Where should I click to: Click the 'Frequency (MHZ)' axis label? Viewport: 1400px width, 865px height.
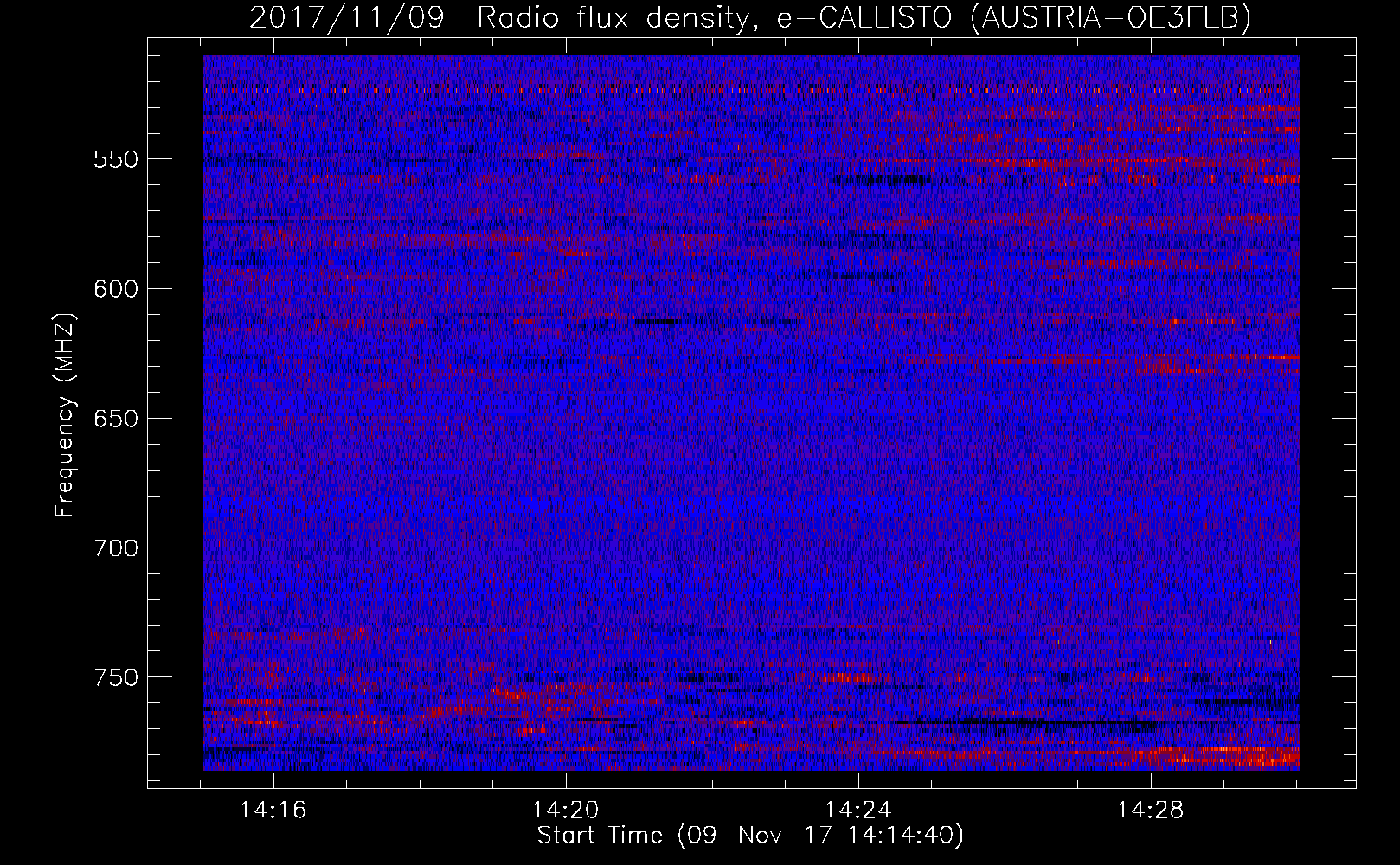(65, 415)
